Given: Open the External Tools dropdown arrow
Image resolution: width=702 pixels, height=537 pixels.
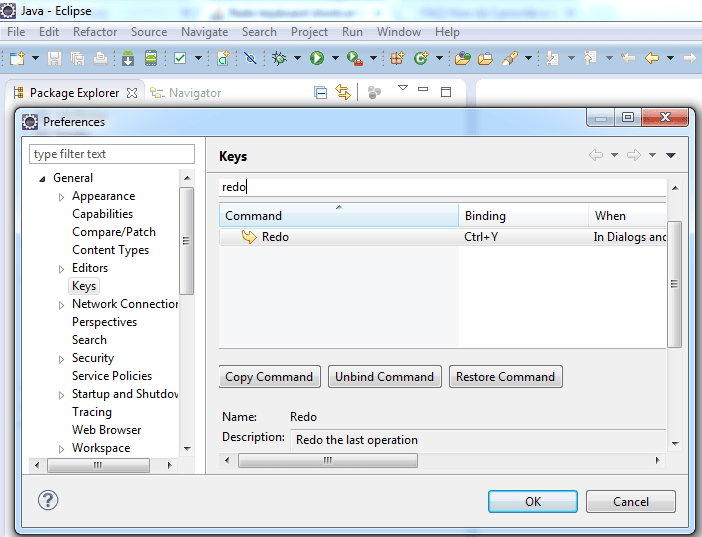Looking at the screenshot, I should point(373,58).
